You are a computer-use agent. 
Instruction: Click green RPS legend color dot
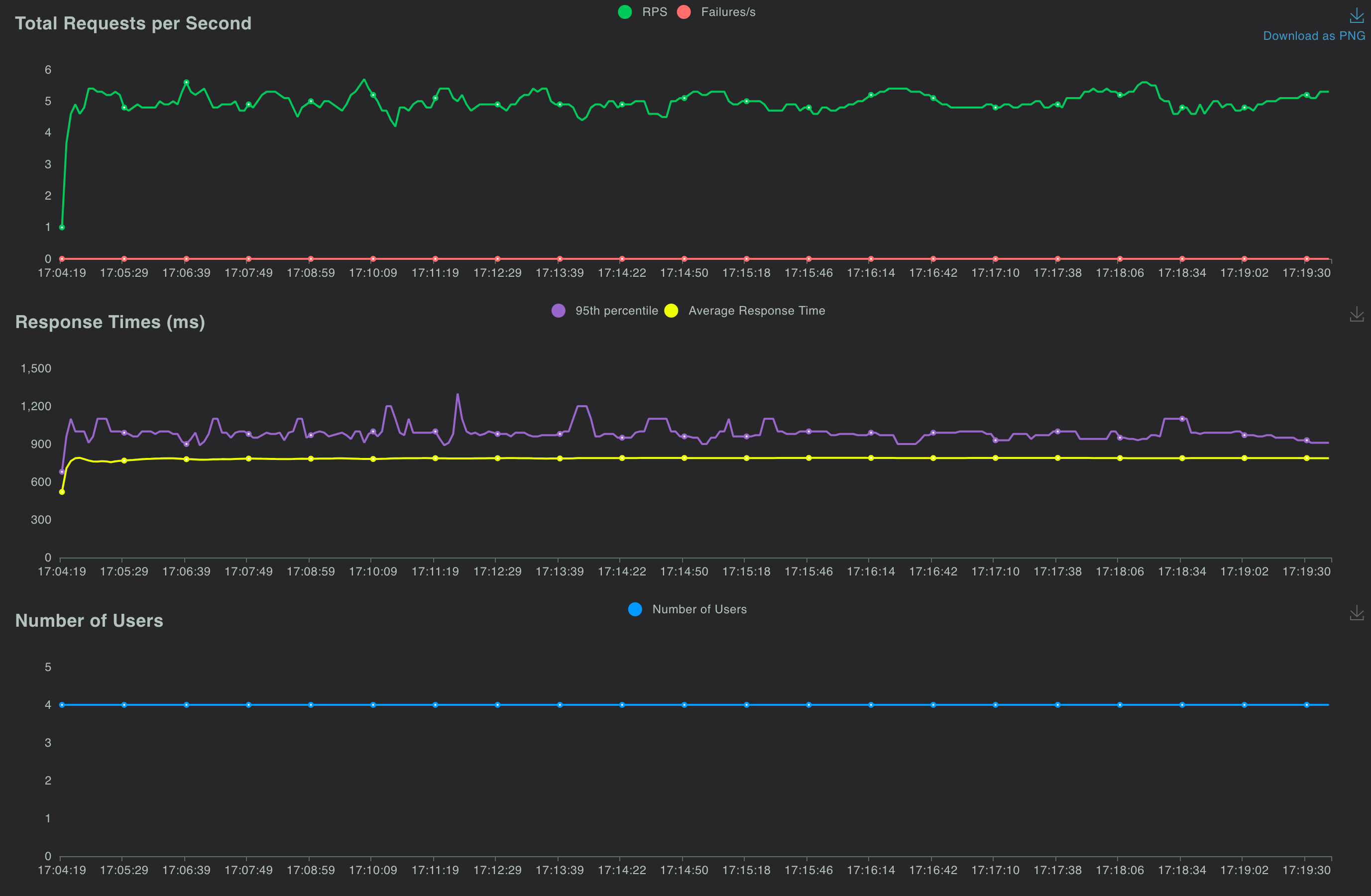[x=625, y=12]
